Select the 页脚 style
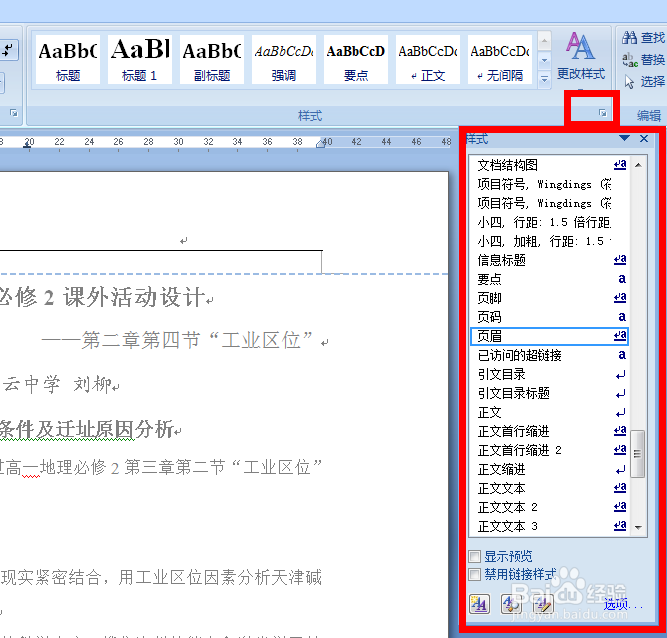This screenshot has height=638, width=667. [x=549, y=298]
